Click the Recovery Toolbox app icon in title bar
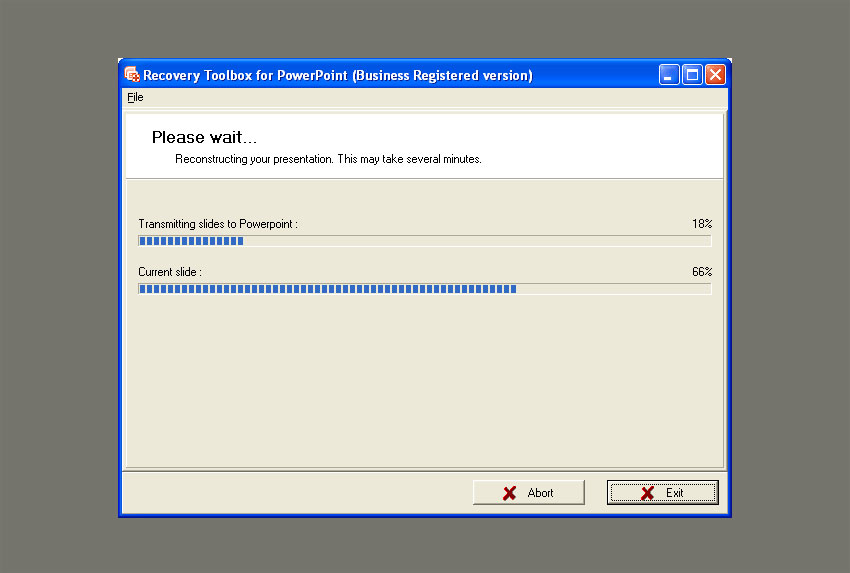Viewport: 850px width, 573px height. tap(132, 74)
